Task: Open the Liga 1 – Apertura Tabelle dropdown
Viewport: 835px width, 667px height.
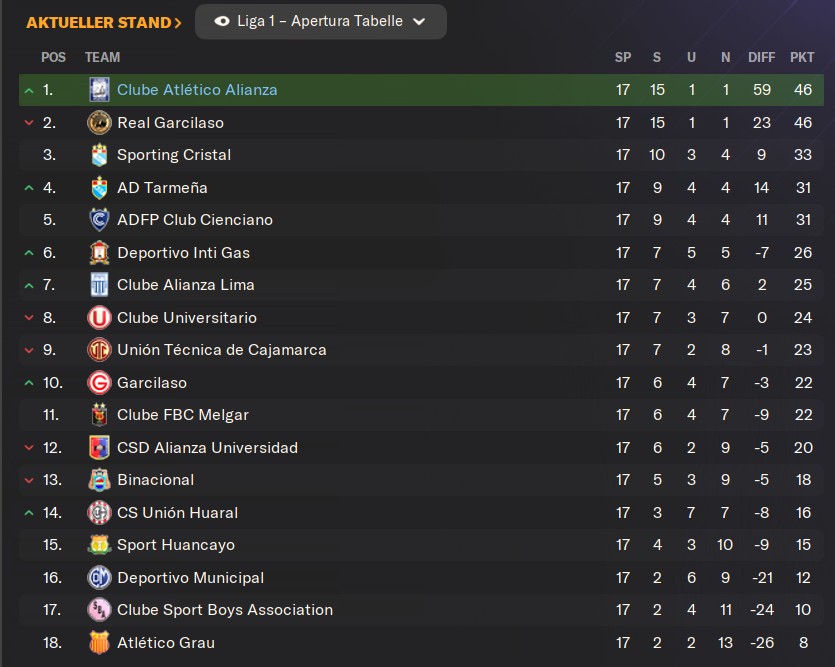Action: pyautogui.click(x=321, y=22)
